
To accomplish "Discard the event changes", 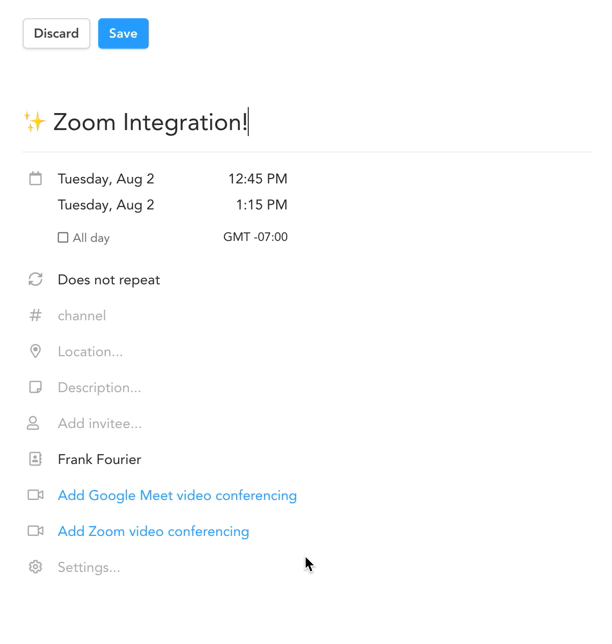I will 56,34.
